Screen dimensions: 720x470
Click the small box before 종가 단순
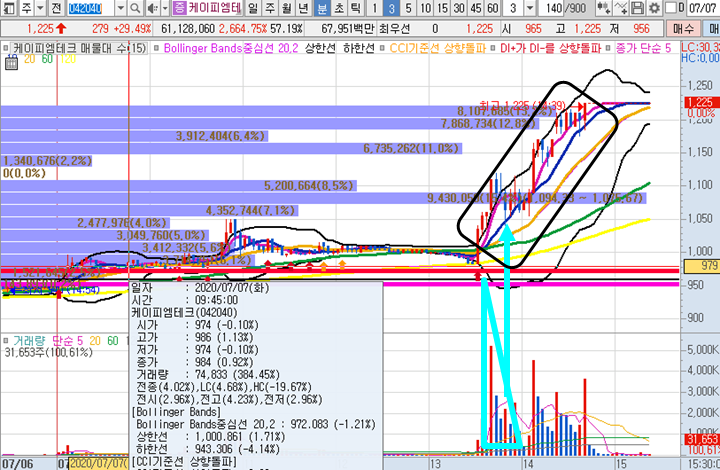coord(608,48)
